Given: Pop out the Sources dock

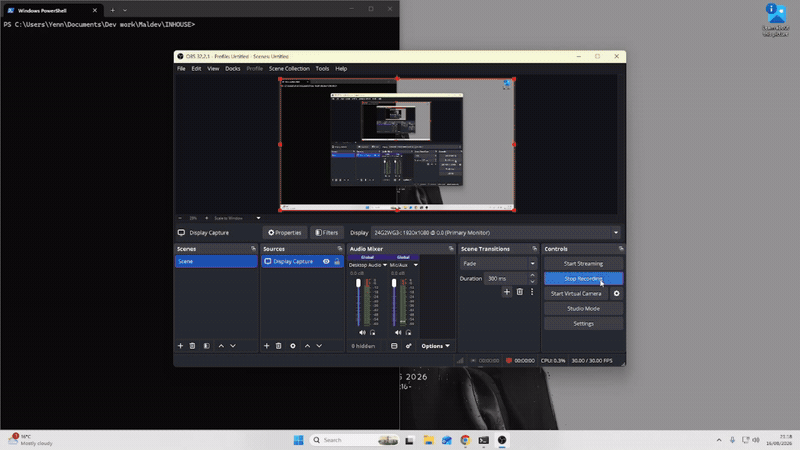Looking at the screenshot, I should point(340,248).
